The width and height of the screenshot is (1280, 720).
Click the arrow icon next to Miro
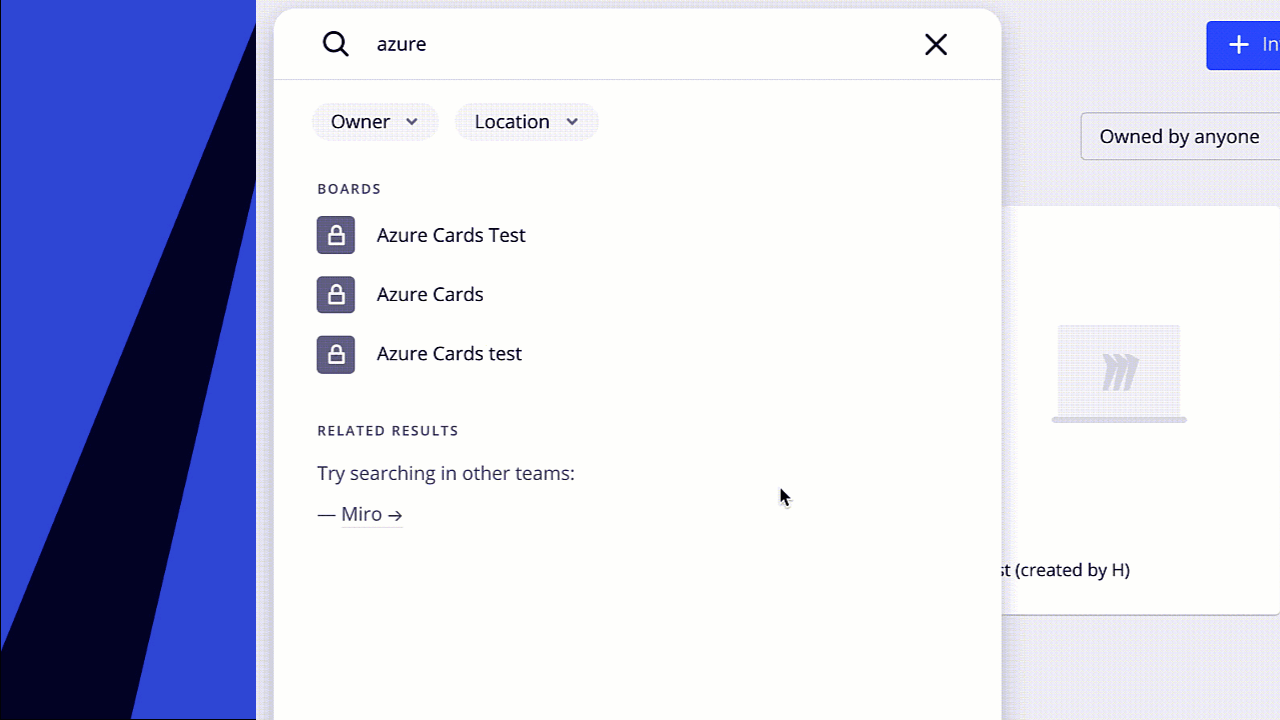pos(395,515)
